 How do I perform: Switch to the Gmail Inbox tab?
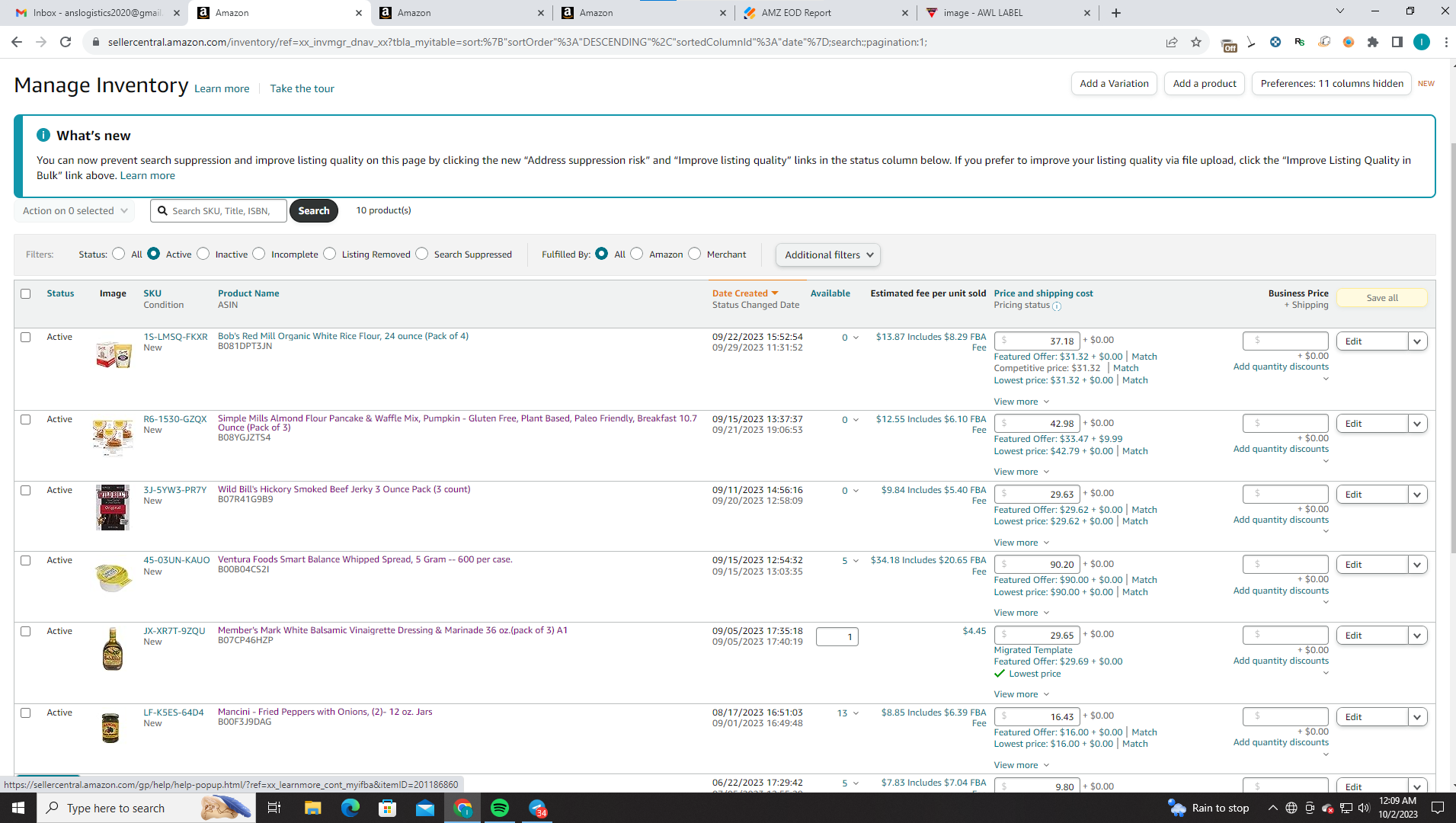tap(98, 13)
